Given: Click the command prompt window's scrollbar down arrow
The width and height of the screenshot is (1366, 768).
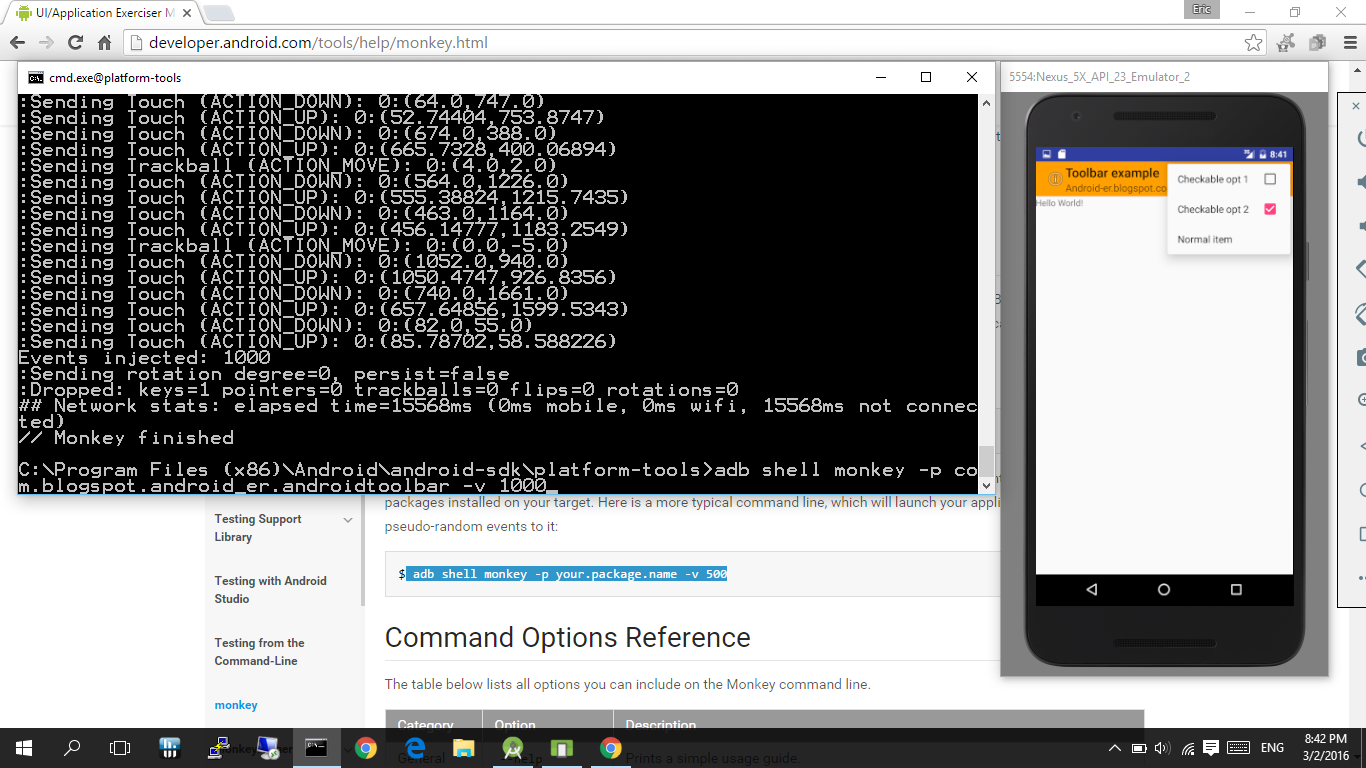Looking at the screenshot, I should 987,484.
